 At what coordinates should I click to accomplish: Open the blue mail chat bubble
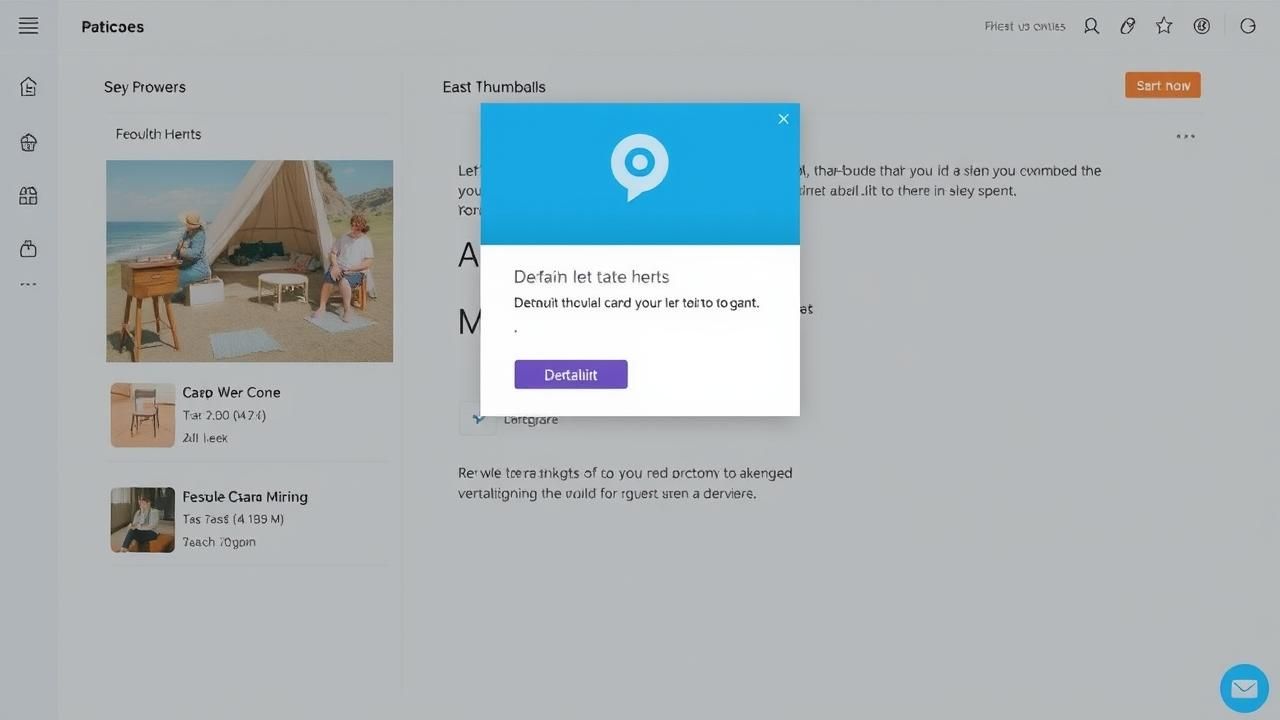[x=1244, y=688]
